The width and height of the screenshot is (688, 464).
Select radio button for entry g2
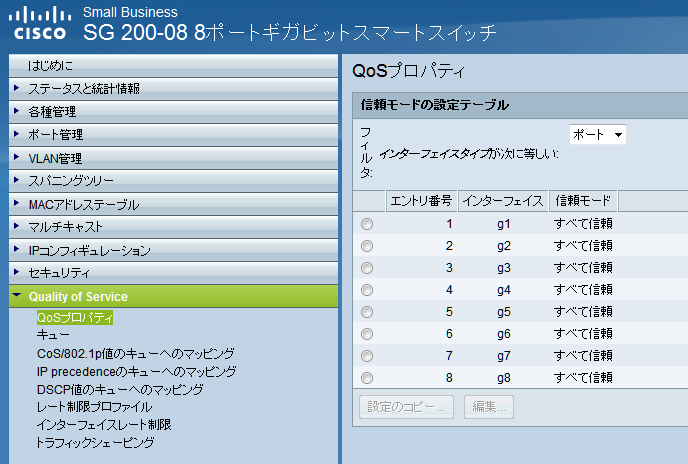pos(367,246)
